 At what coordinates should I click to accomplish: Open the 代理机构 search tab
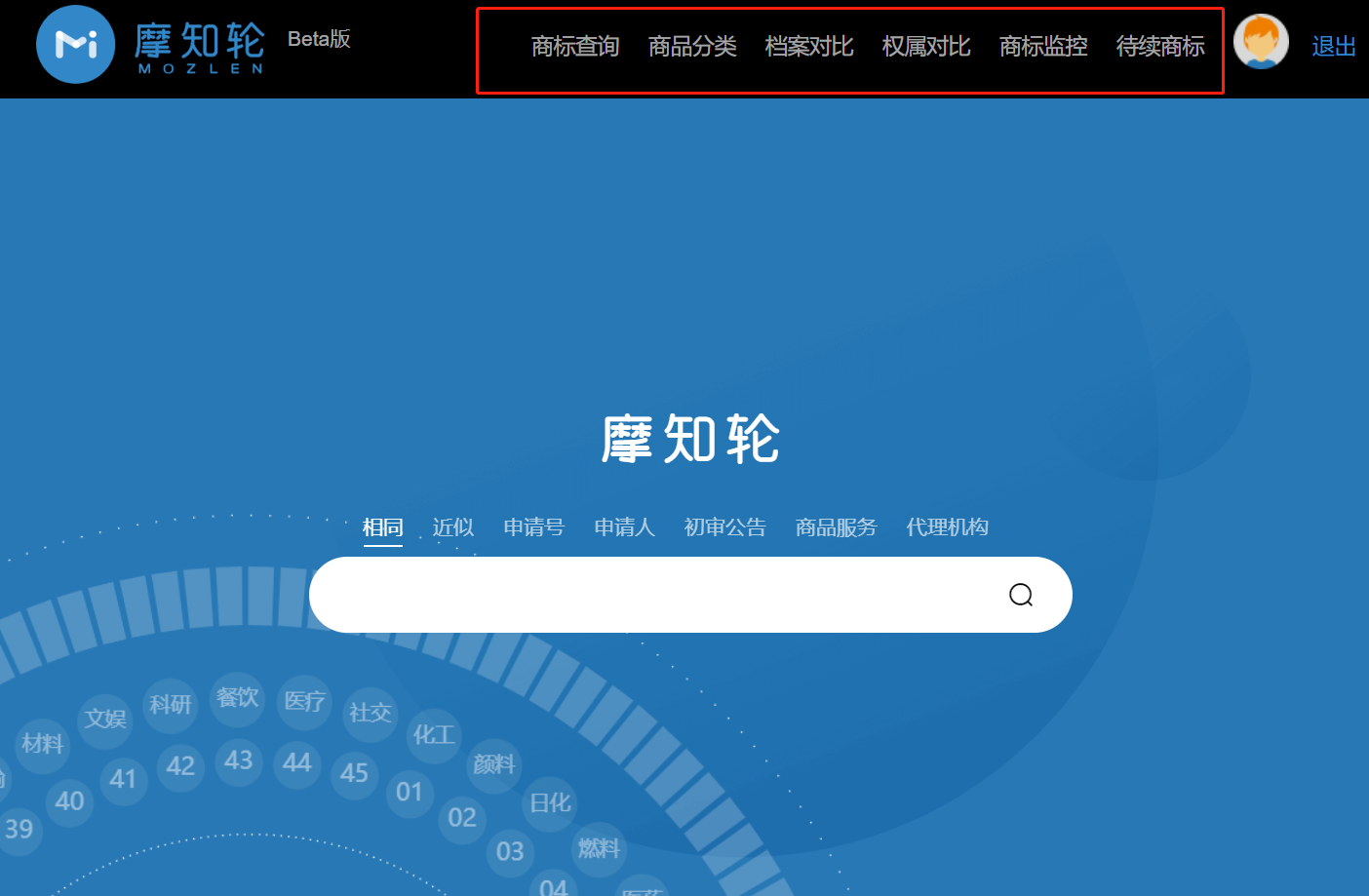947,527
